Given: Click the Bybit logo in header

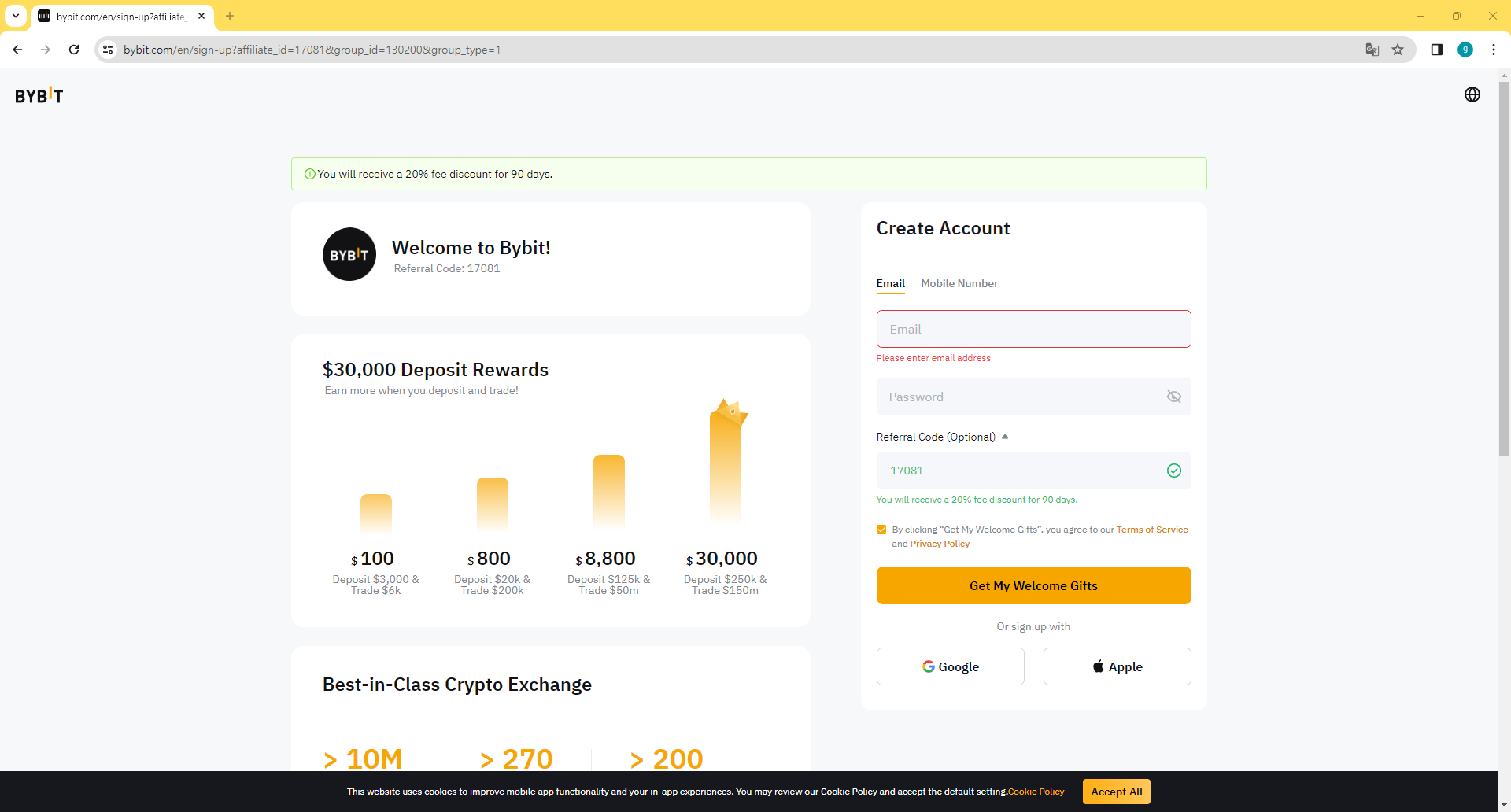Looking at the screenshot, I should tap(39, 96).
